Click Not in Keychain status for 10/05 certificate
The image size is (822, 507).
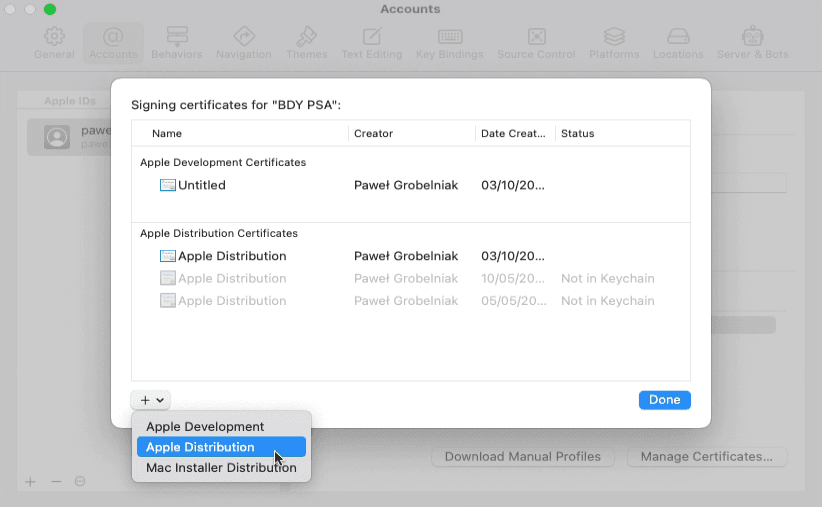point(608,278)
